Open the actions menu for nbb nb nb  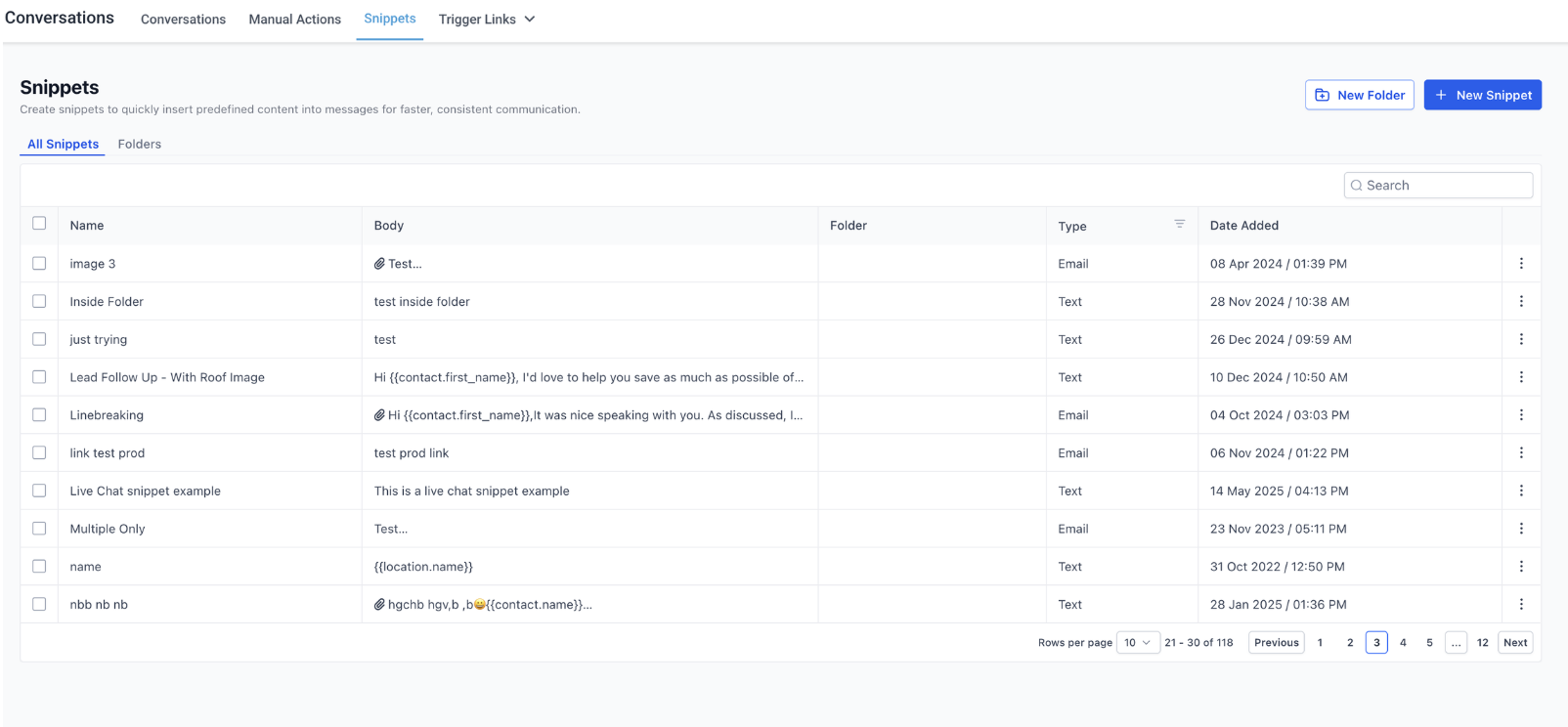[1520, 604]
